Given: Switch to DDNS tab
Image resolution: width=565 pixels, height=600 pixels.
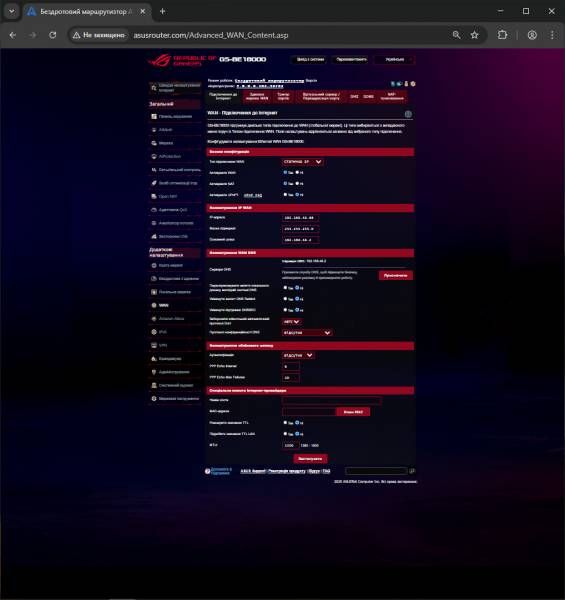Looking at the screenshot, I should pyautogui.click(x=368, y=96).
